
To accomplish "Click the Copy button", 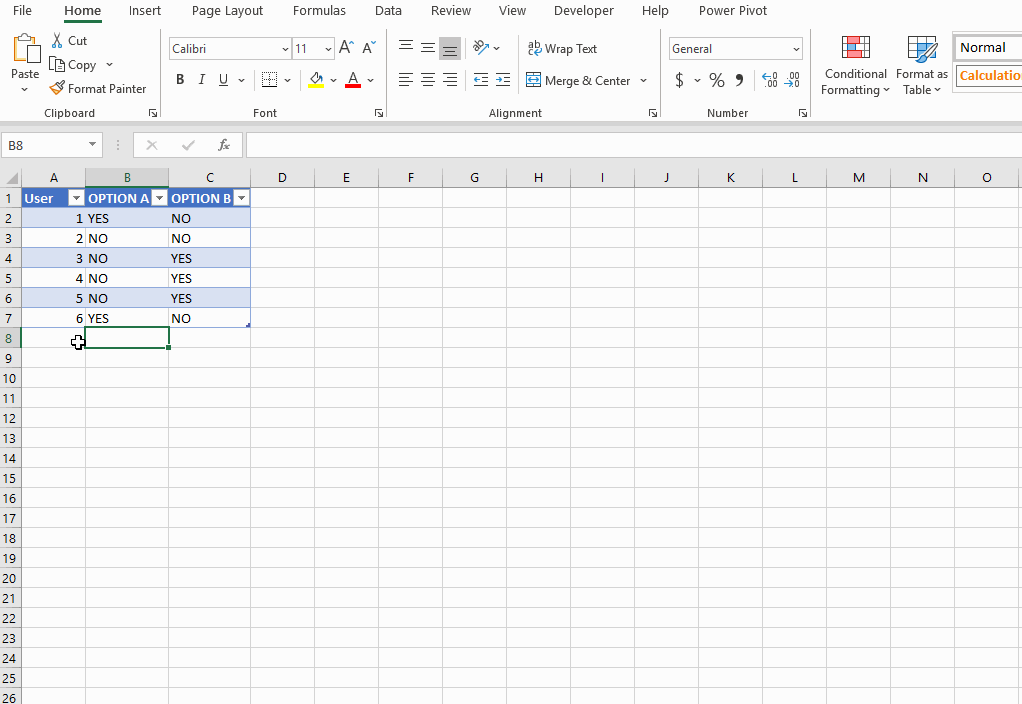I will [75, 64].
